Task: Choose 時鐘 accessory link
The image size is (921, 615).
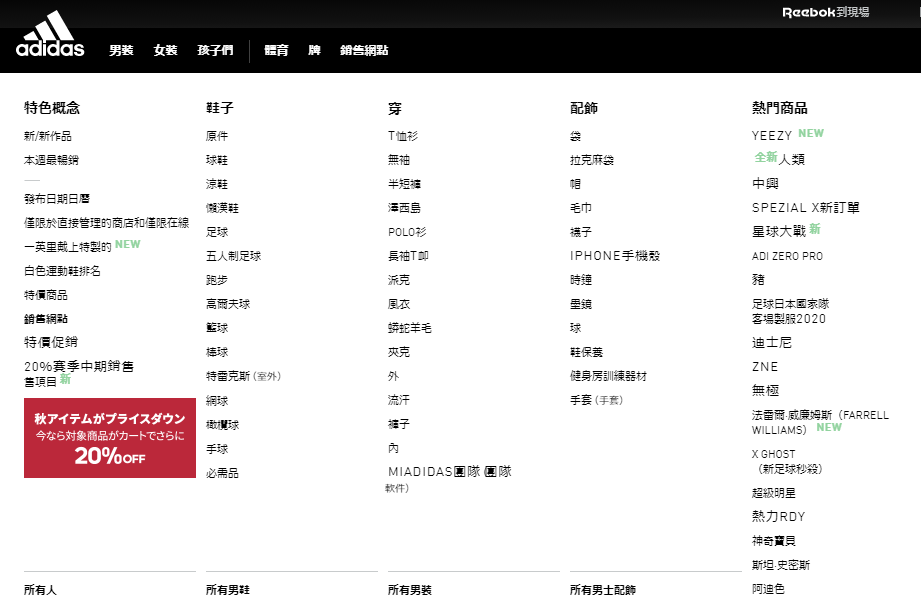Action: click(581, 280)
